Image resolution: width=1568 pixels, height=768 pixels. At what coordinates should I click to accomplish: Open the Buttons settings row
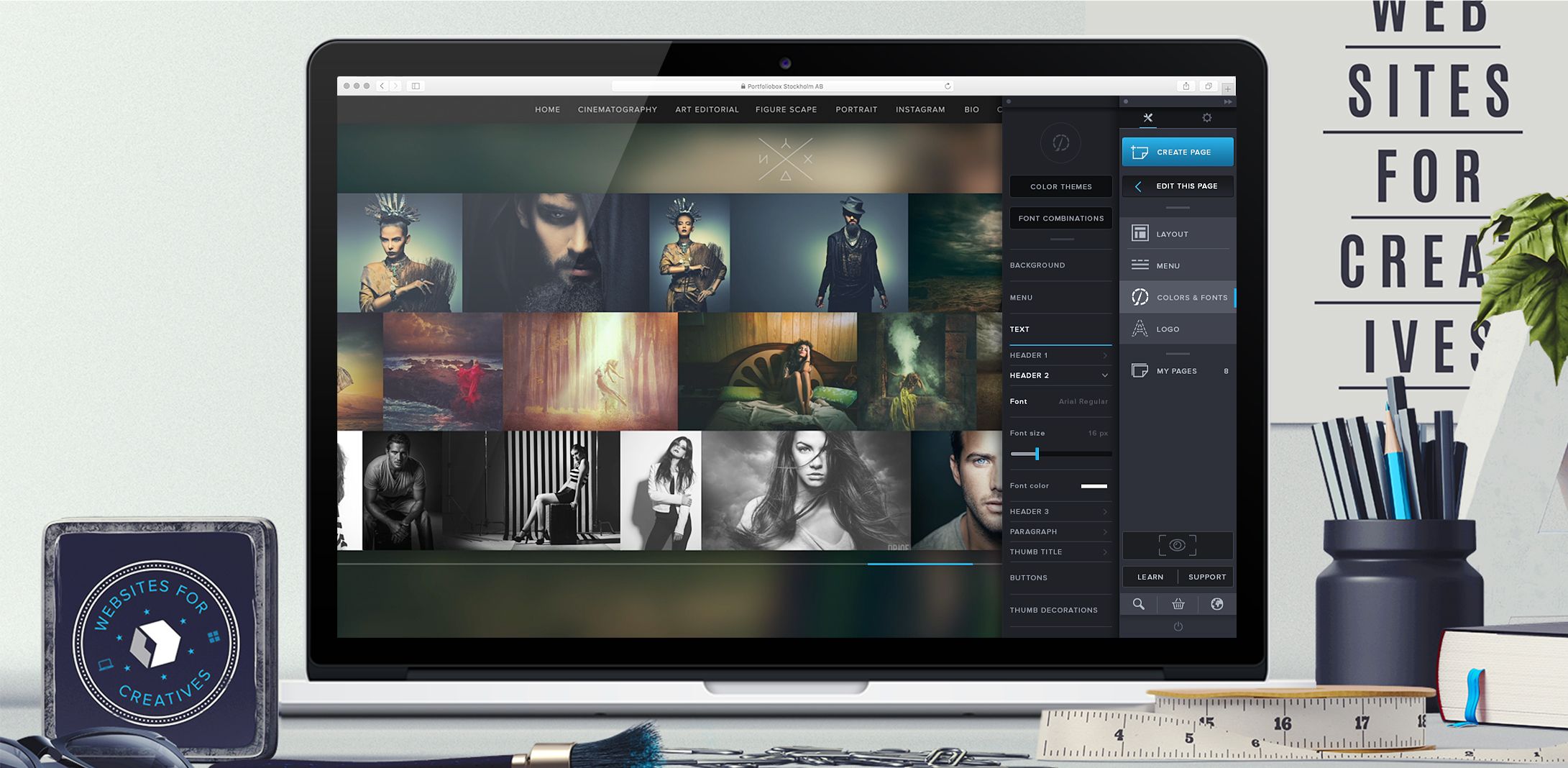pyautogui.click(x=1060, y=577)
